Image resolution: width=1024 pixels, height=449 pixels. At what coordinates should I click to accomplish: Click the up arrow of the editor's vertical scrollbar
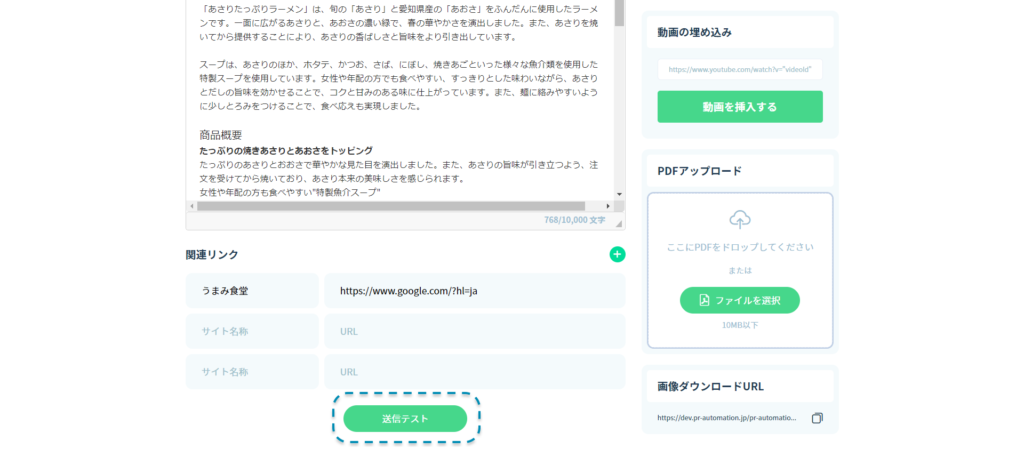(x=619, y=3)
